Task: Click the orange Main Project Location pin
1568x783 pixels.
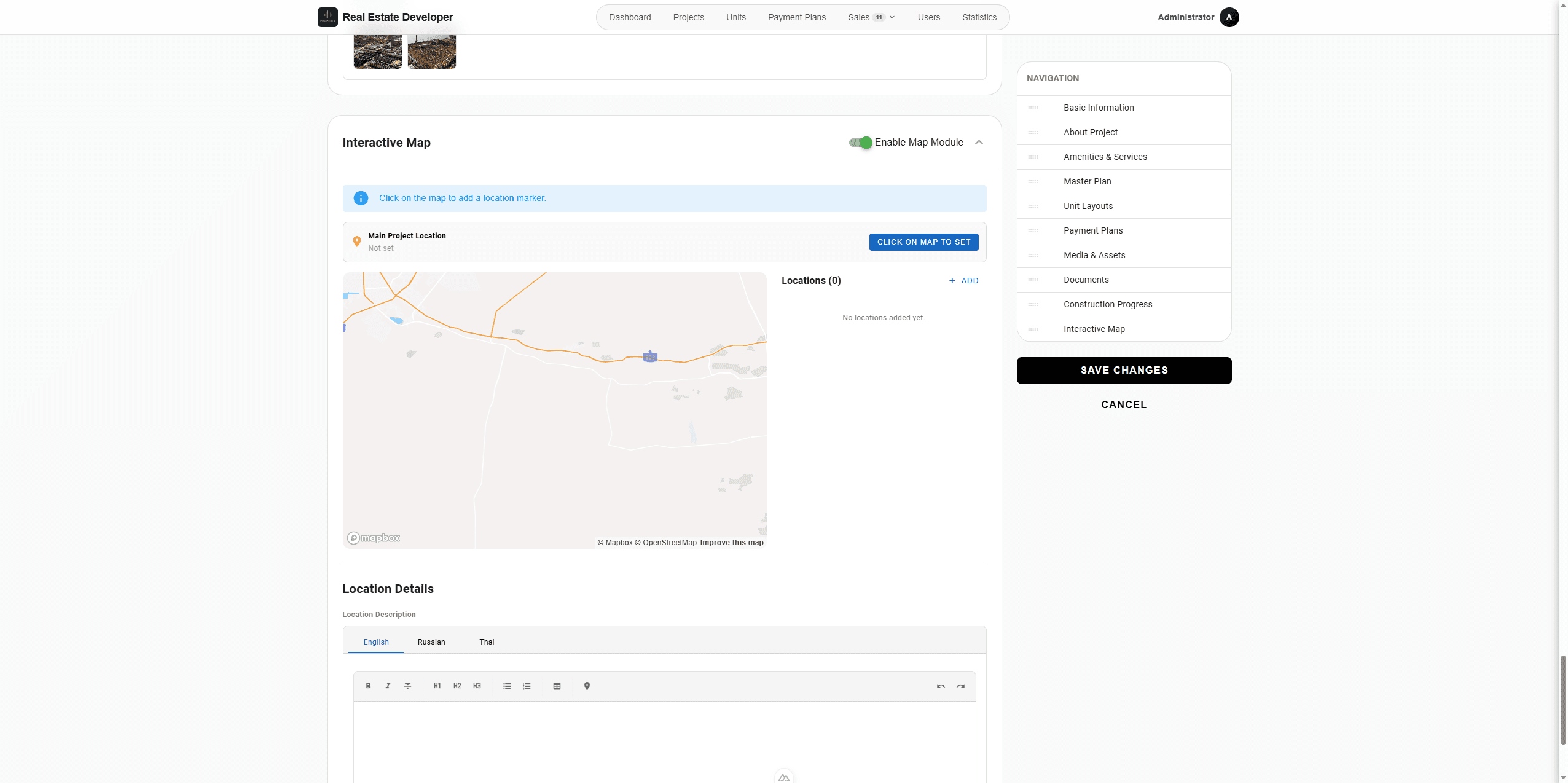Action: (x=356, y=242)
